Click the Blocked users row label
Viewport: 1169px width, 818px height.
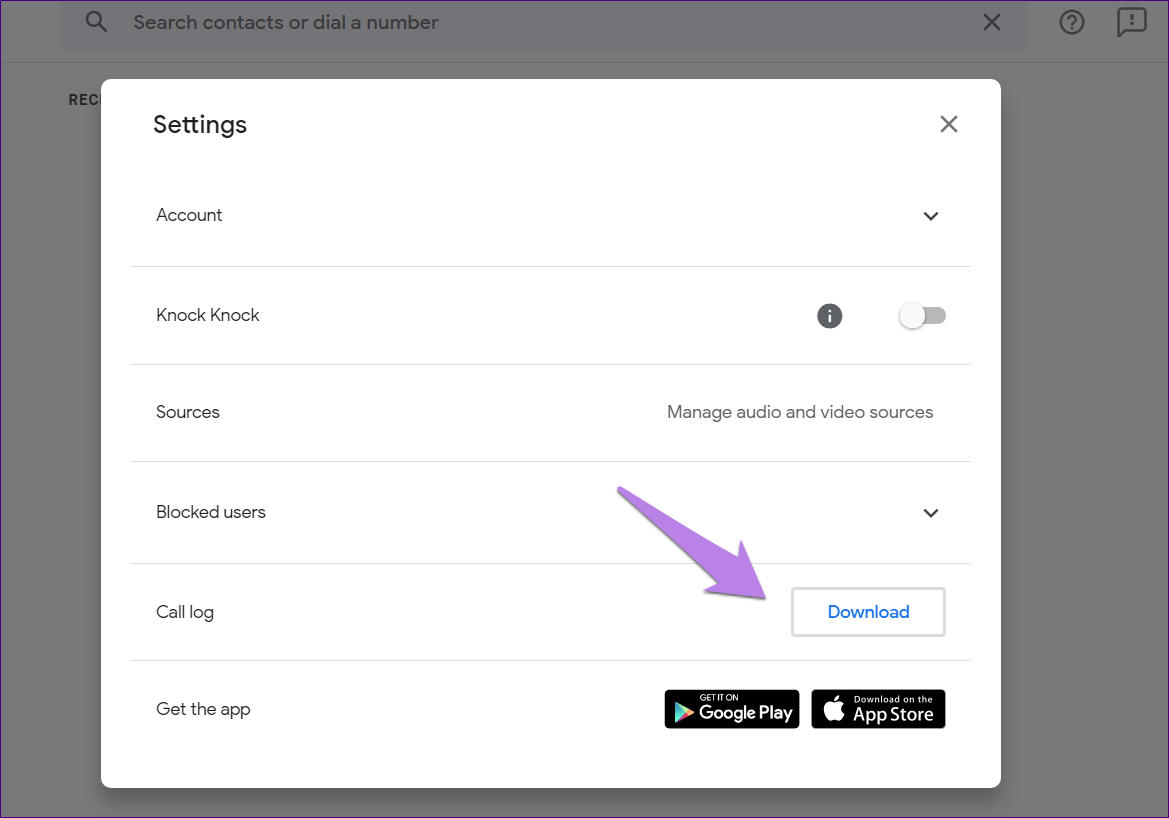(x=211, y=512)
